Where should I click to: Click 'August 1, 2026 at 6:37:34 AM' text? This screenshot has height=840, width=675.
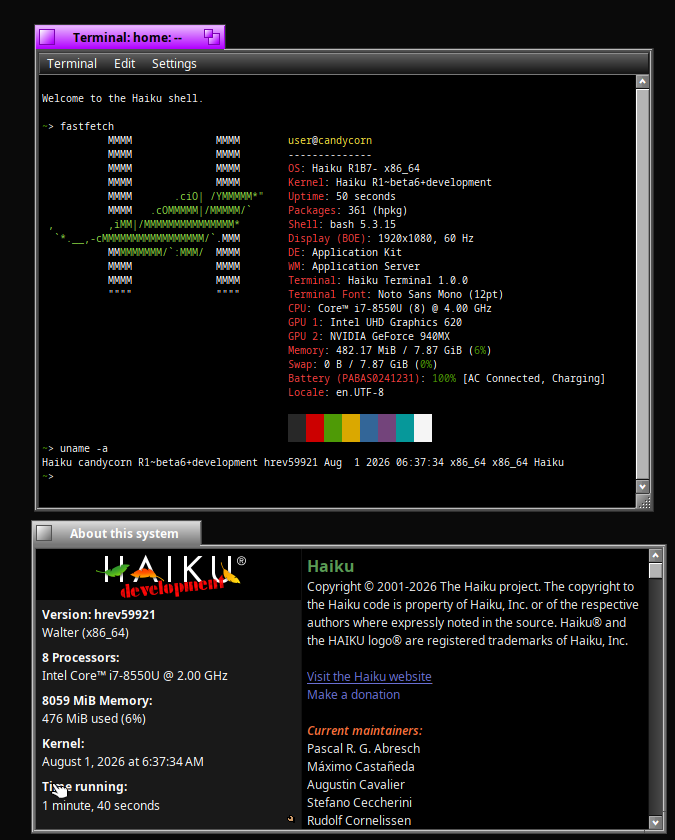tap(123, 762)
